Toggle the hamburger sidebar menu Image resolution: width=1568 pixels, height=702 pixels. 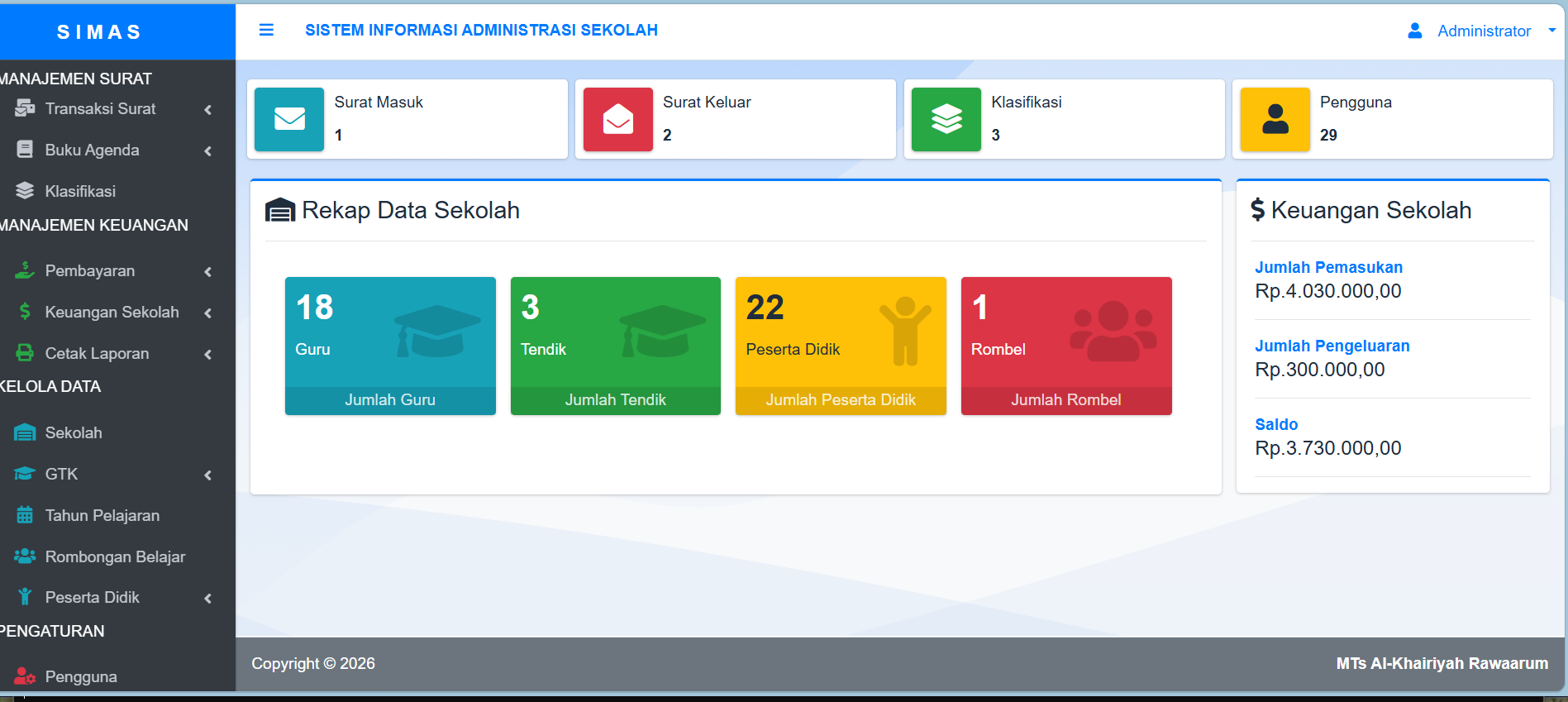(266, 30)
